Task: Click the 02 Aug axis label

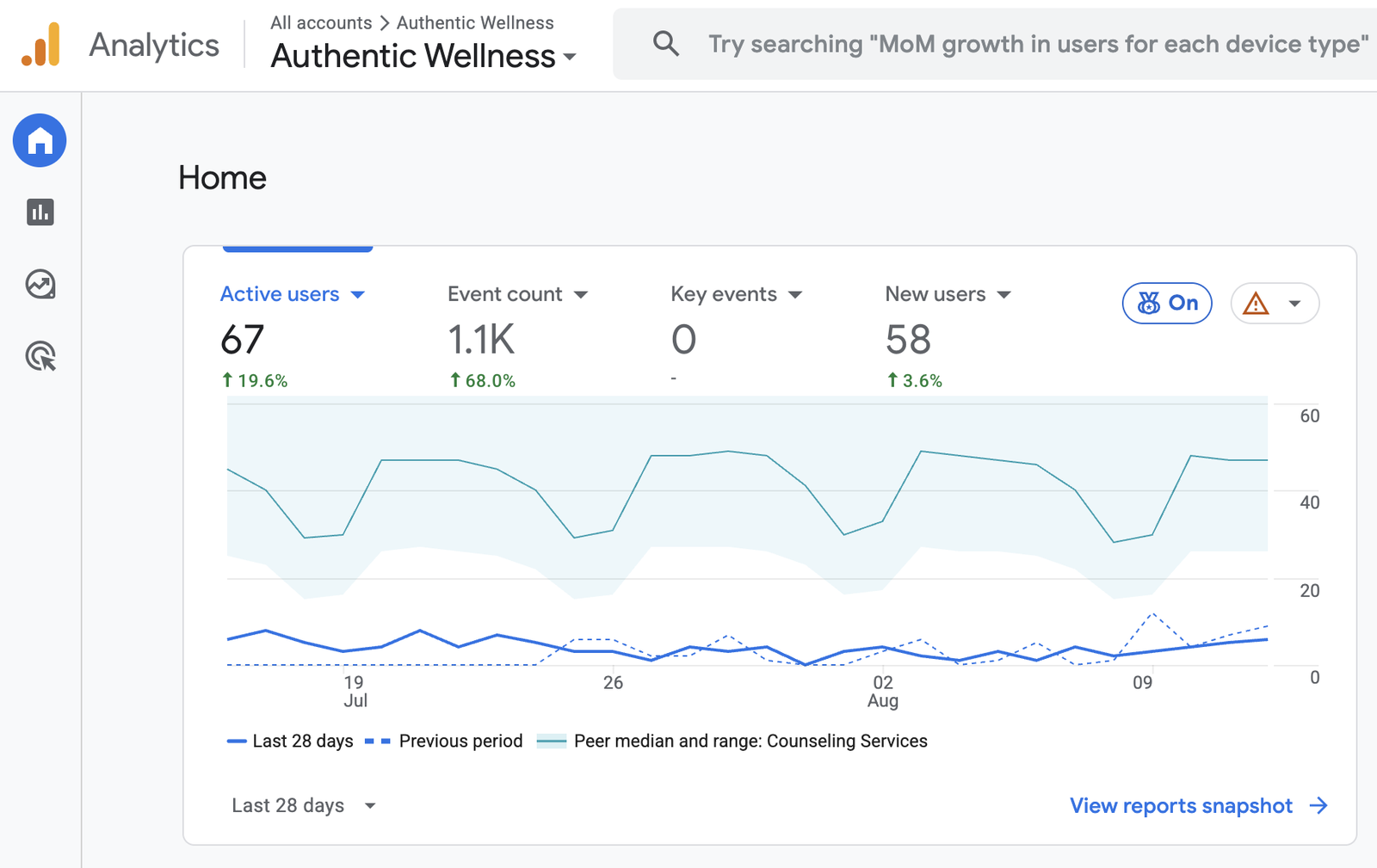Action: 883,692
